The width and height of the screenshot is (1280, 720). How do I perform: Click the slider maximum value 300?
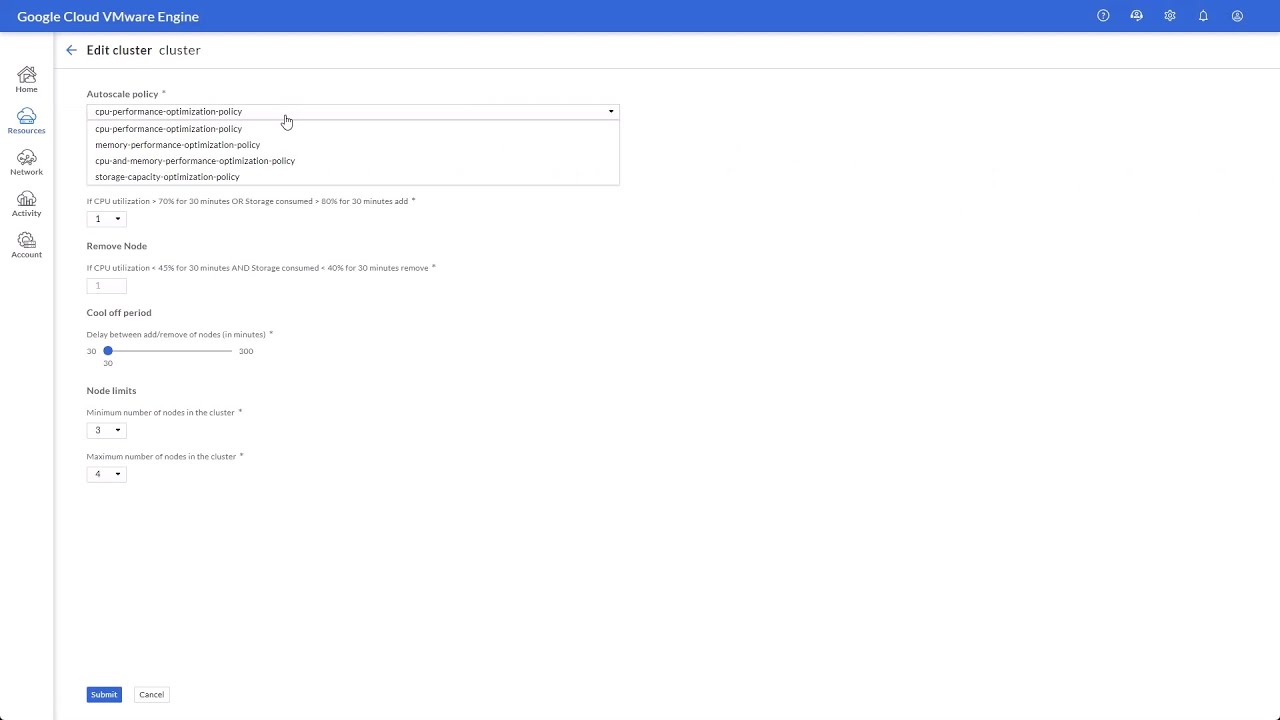tap(246, 351)
